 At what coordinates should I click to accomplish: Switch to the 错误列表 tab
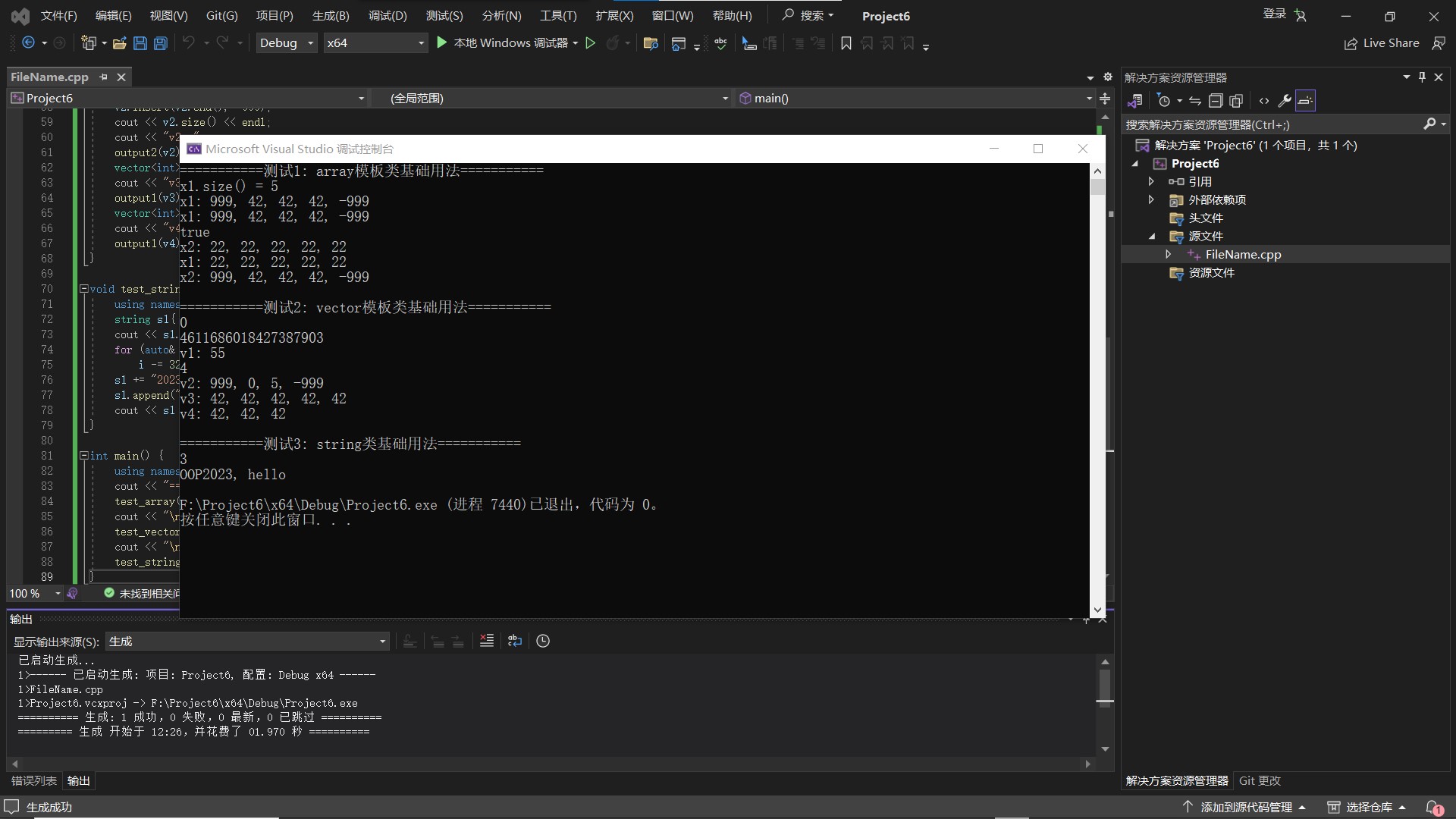tap(33, 780)
